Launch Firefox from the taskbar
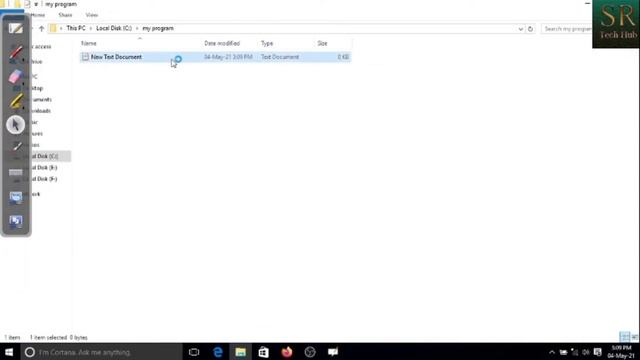This screenshot has width=640, height=360. coord(287,352)
